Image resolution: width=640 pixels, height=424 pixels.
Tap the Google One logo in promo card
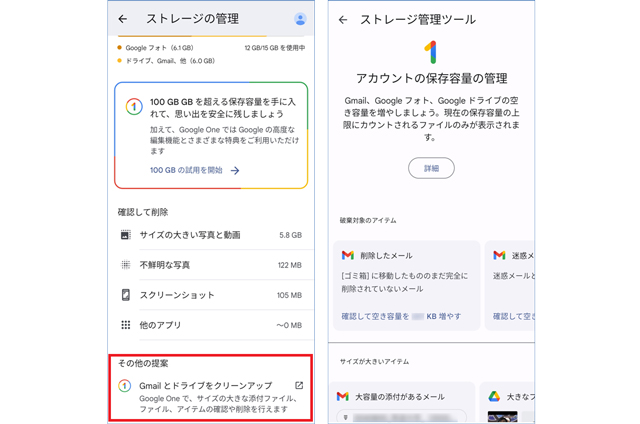point(134,107)
